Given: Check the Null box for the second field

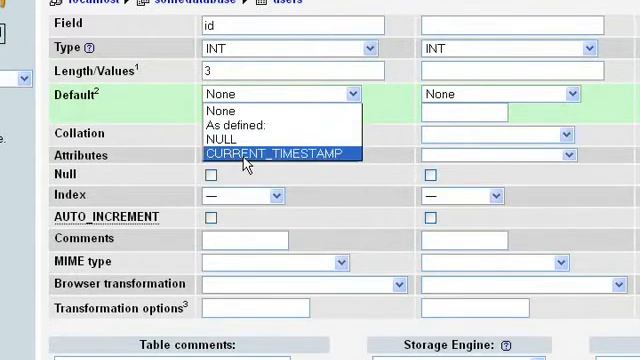Looking at the screenshot, I should tap(431, 175).
